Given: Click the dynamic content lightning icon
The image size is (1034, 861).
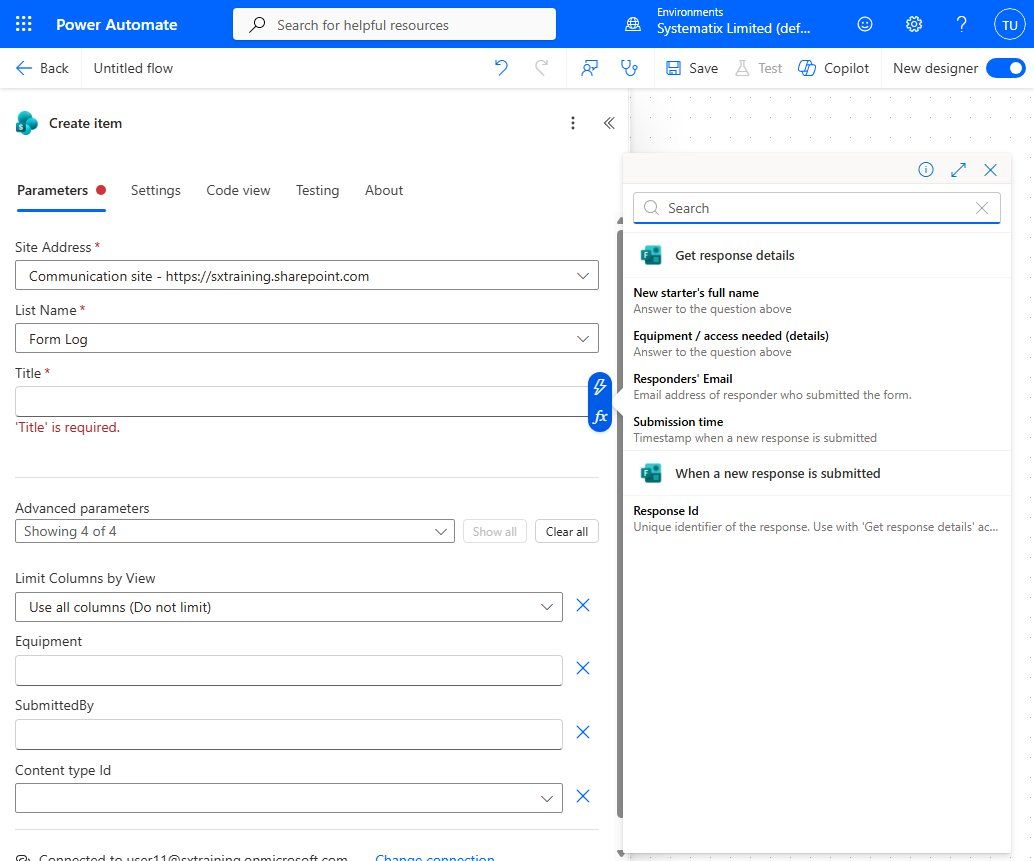Looking at the screenshot, I should click(x=599, y=386).
